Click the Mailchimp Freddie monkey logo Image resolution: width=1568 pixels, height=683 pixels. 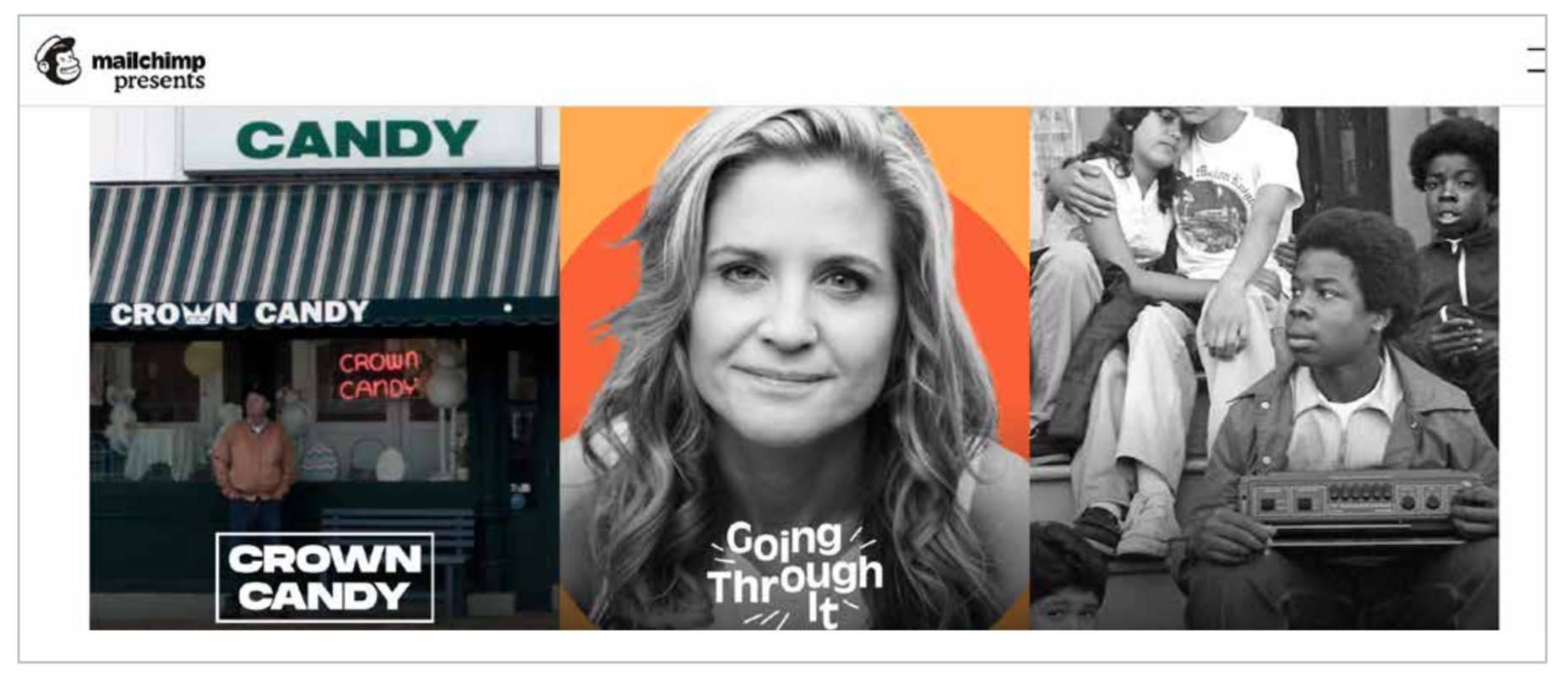click(x=57, y=60)
